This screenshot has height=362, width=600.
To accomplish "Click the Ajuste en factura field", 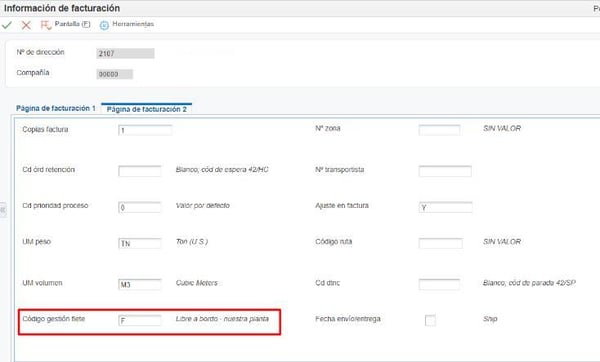I will click(x=445, y=207).
